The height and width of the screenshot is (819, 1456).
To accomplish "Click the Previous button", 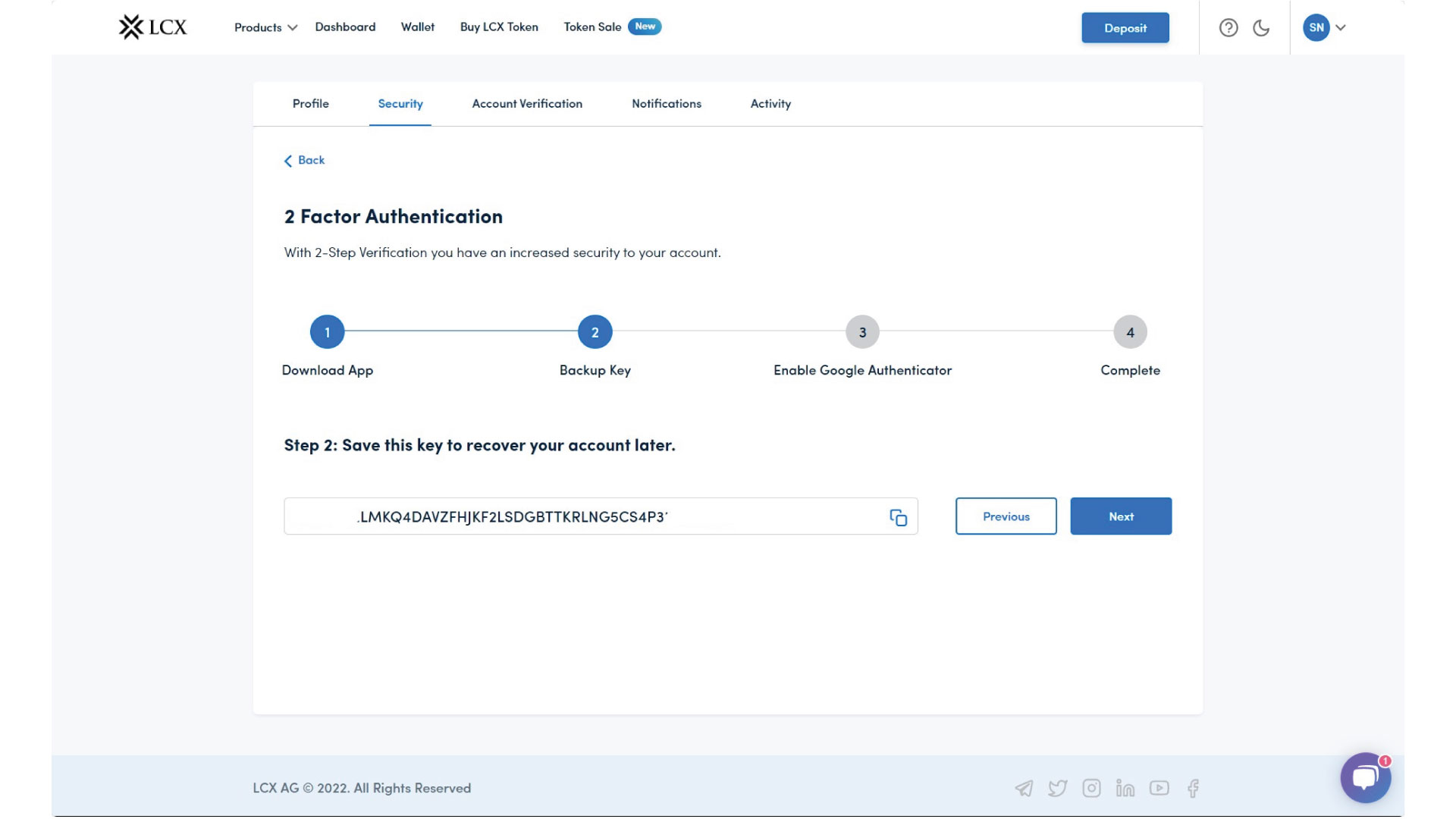I will coord(1006,516).
